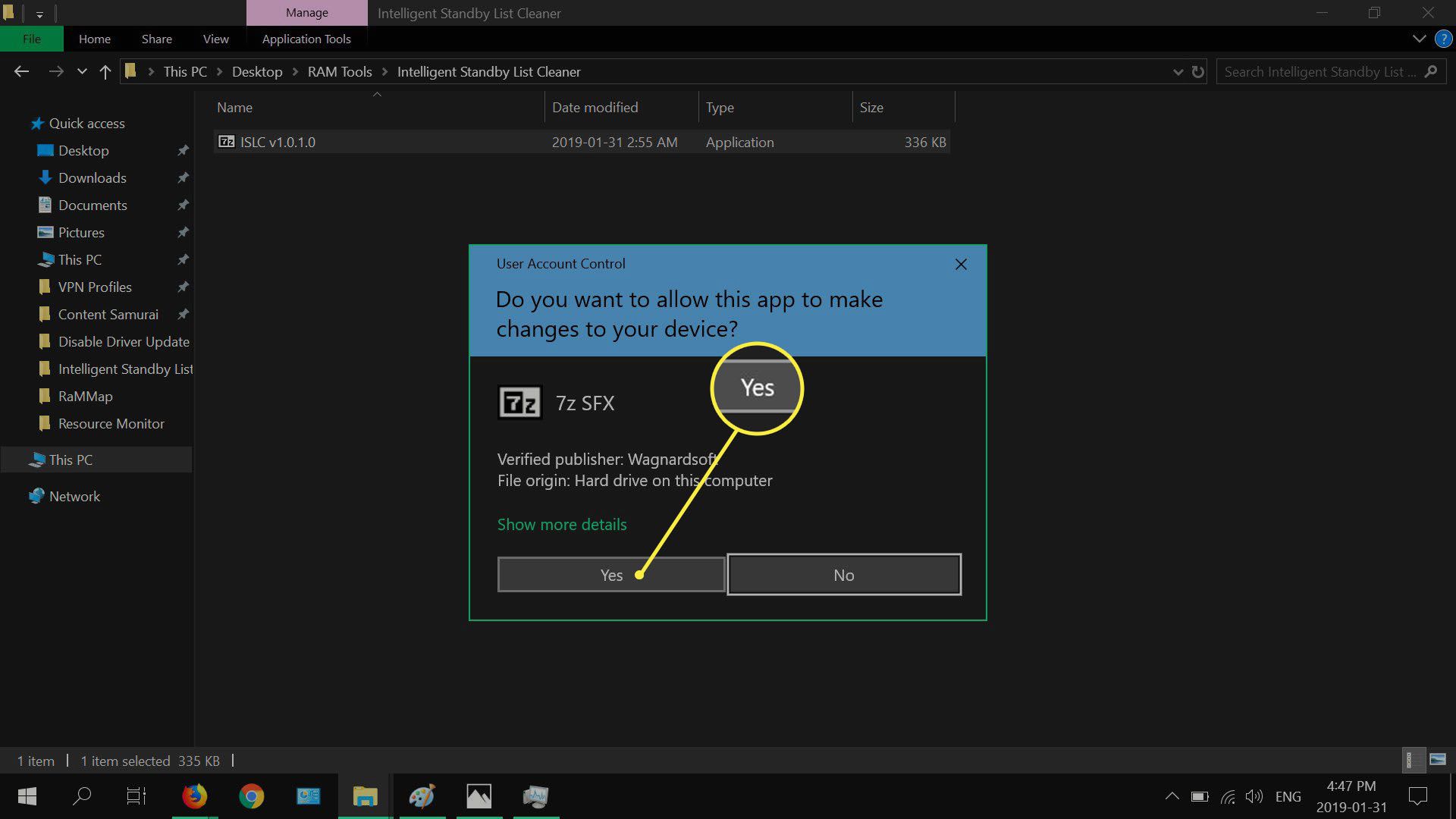Open Resource Monitor taskbar icon

click(x=536, y=796)
